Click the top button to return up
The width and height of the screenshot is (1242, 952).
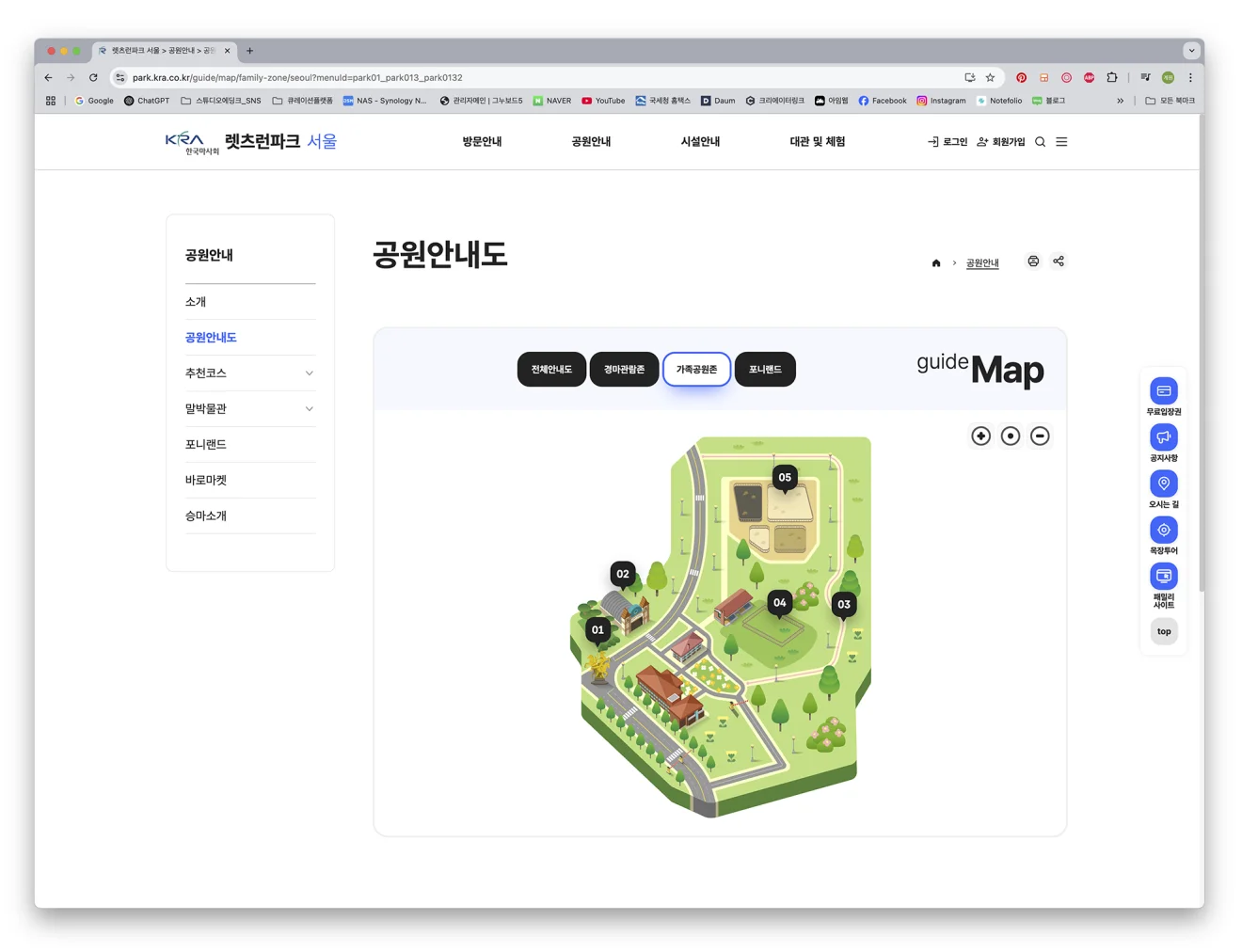click(x=1164, y=631)
